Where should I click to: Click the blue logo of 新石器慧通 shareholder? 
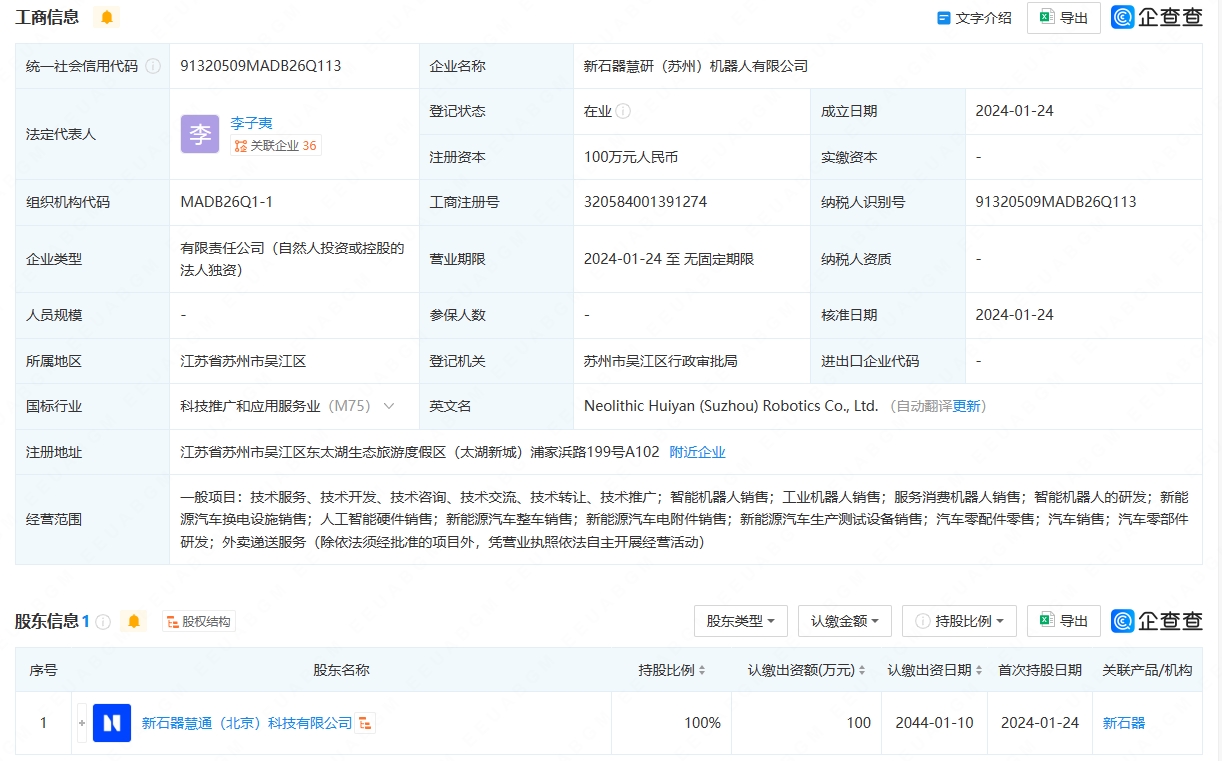pyautogui.click(x=112, y=723)
